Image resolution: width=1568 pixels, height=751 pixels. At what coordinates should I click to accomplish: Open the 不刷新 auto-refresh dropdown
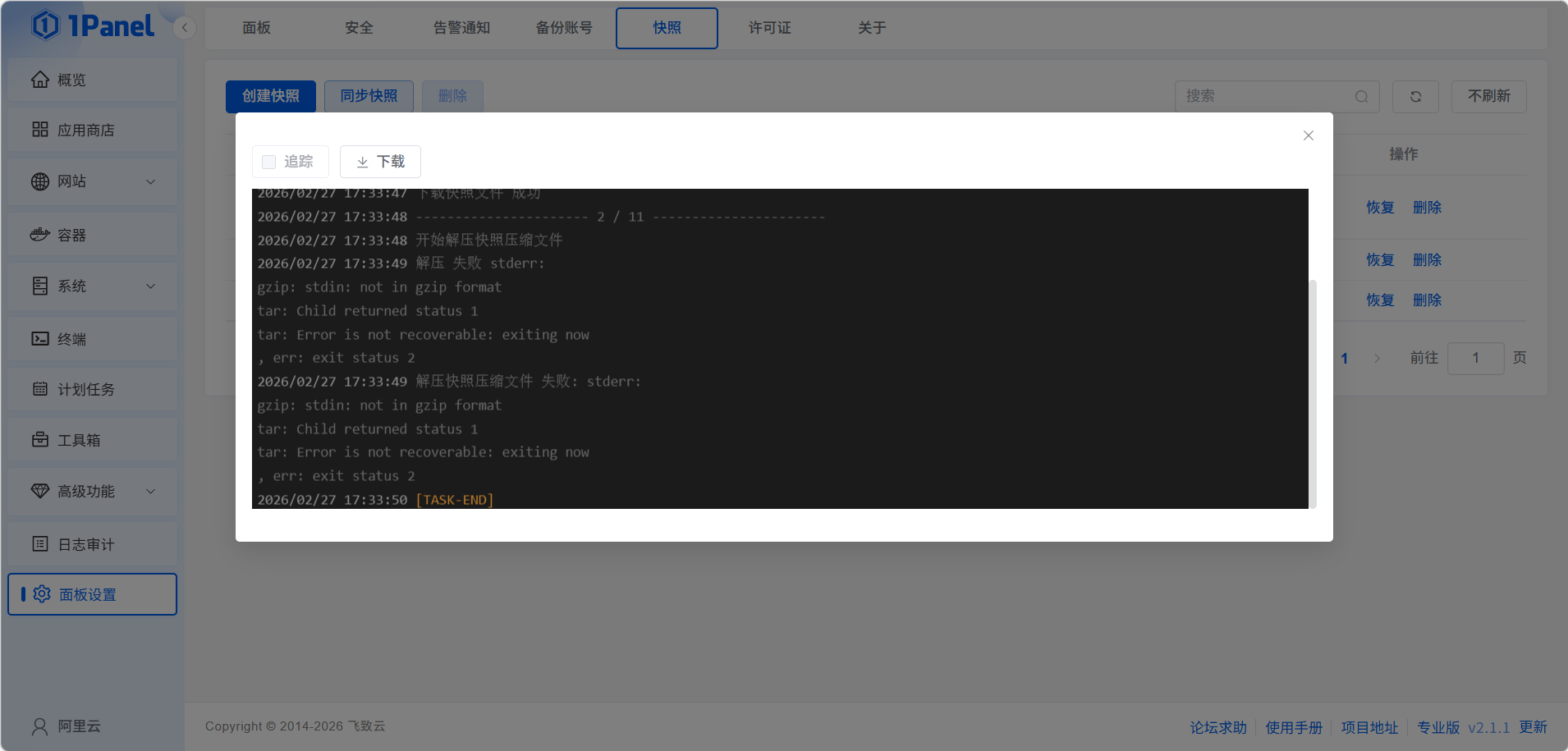coord(1488,97)
